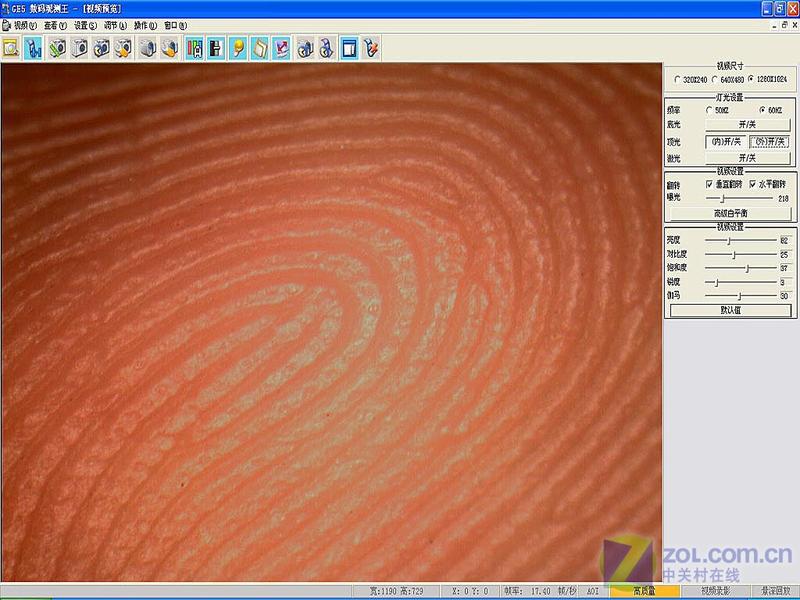Viewport: 800px width, 600px height.
Task: Click the camcorder with orange hand icon
Action: (x=169, y=48)
